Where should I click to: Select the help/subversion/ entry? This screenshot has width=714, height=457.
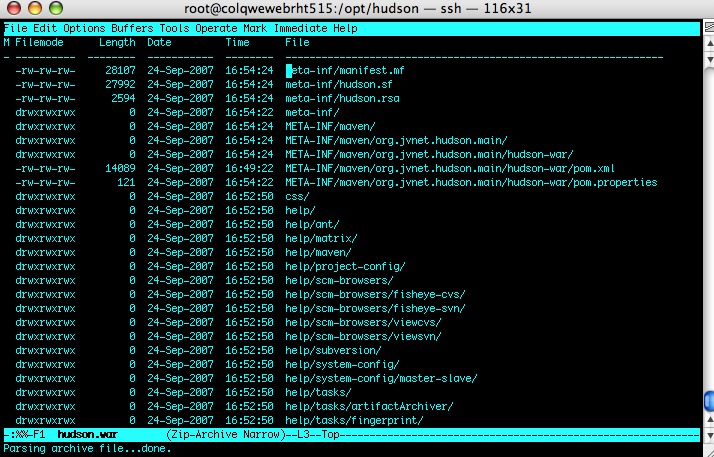tap(333, 350)
